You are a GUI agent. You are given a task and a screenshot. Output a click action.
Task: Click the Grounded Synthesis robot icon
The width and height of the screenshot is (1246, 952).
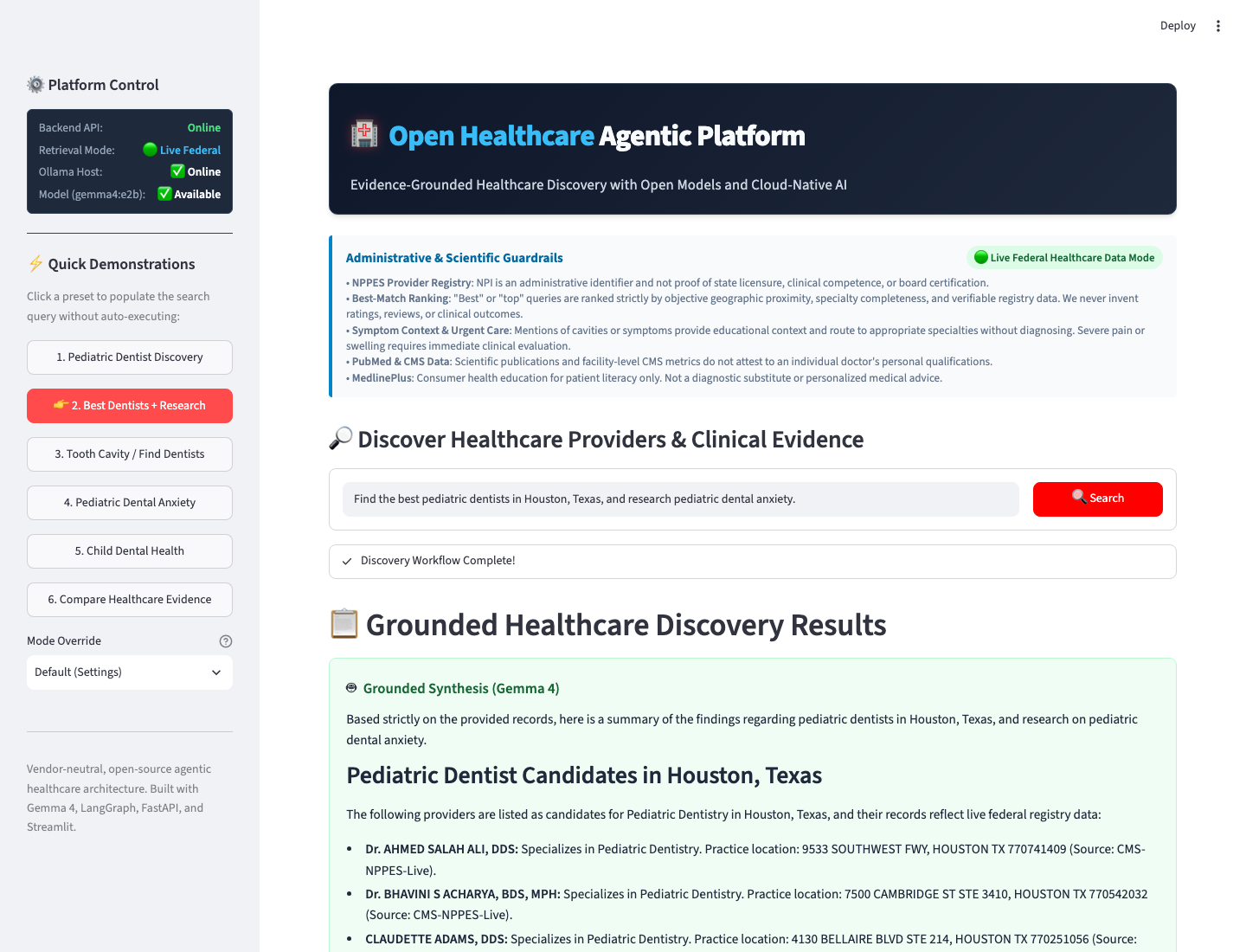[351, 688]
